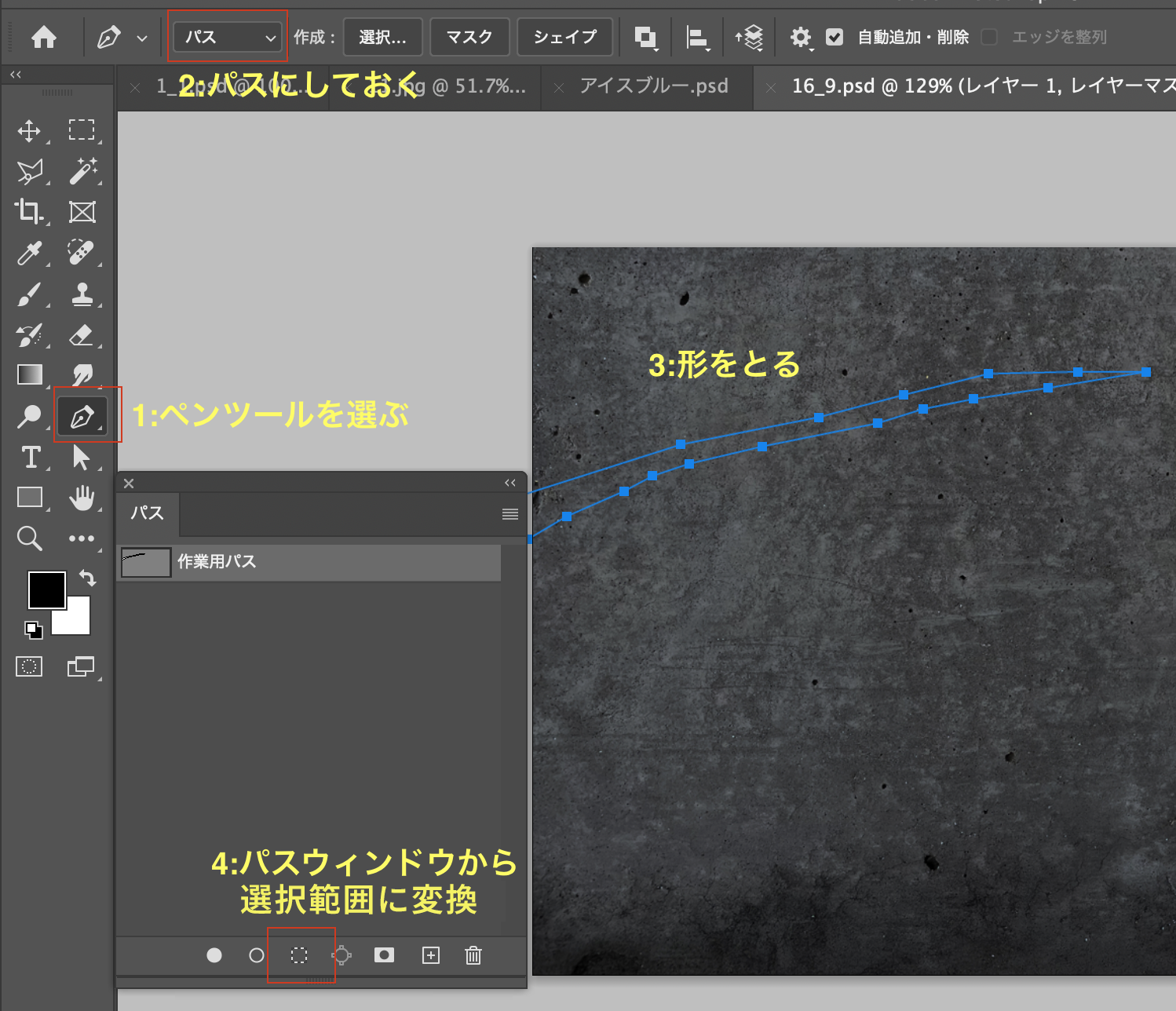Click the black foreground color swatch
The image size is (1176, 1011).
46,589
